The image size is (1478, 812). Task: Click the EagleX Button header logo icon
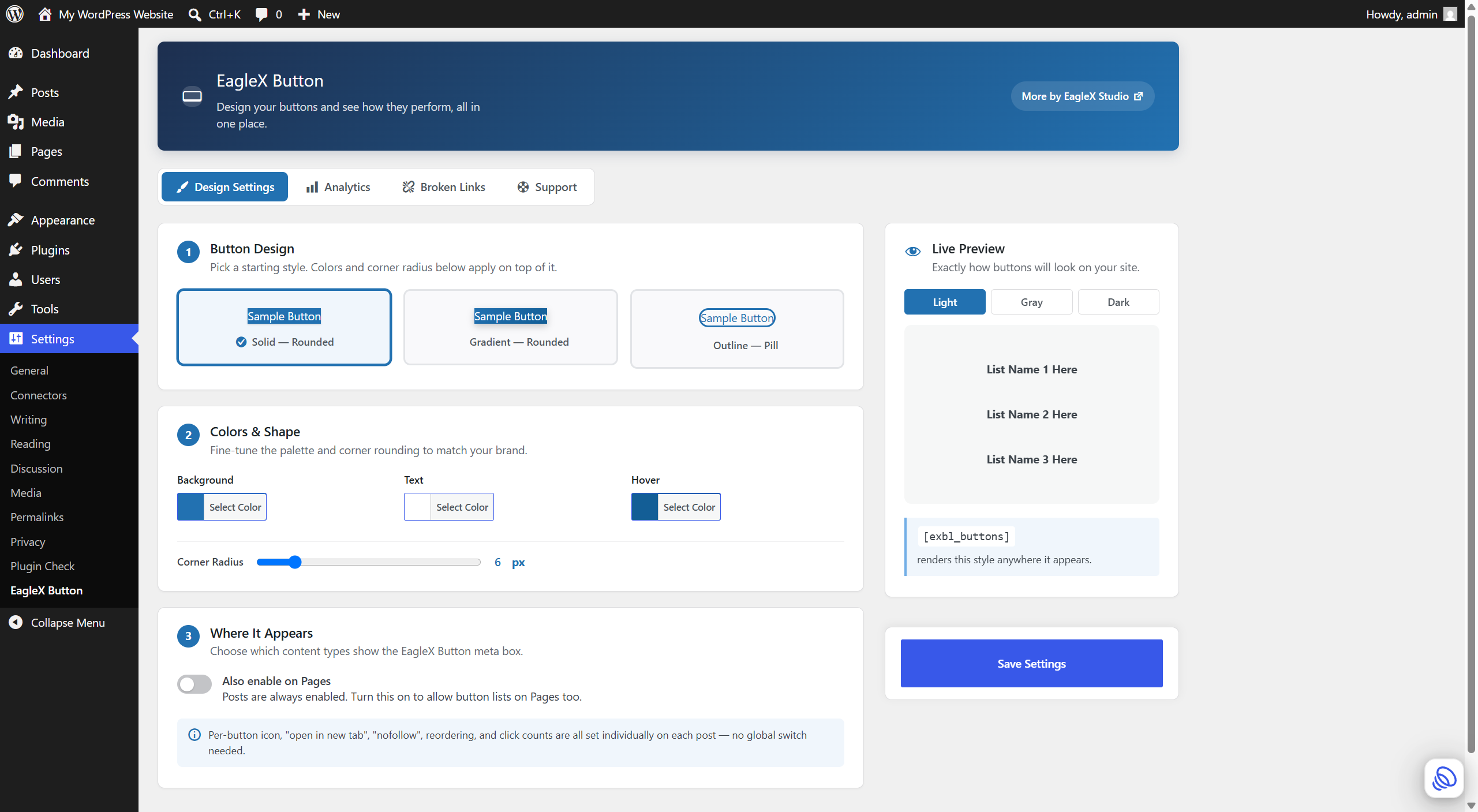click(192, 96)
